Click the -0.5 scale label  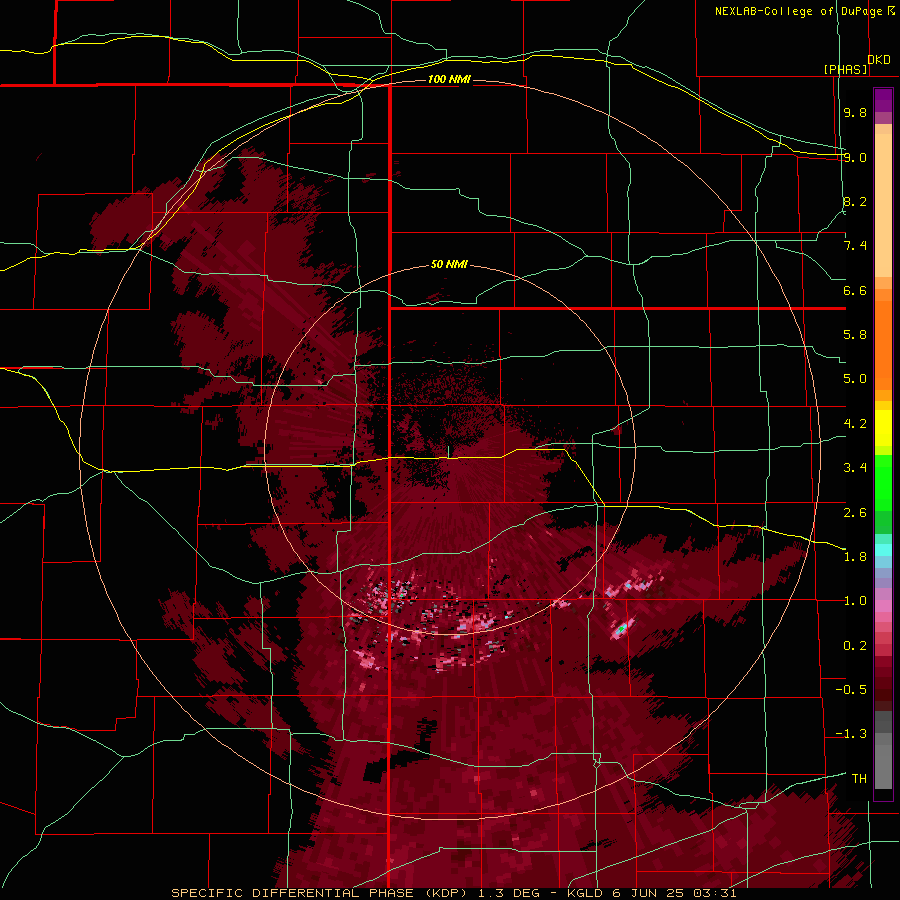[x=851, y=690]
